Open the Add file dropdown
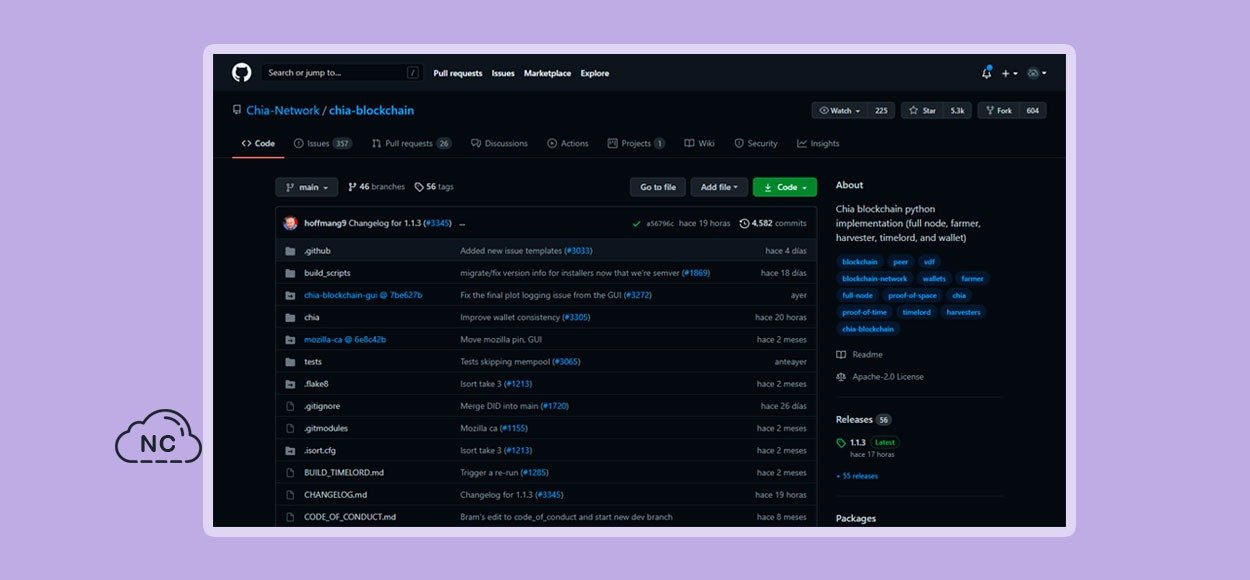The image size is (1250, 580). point(719,187)
